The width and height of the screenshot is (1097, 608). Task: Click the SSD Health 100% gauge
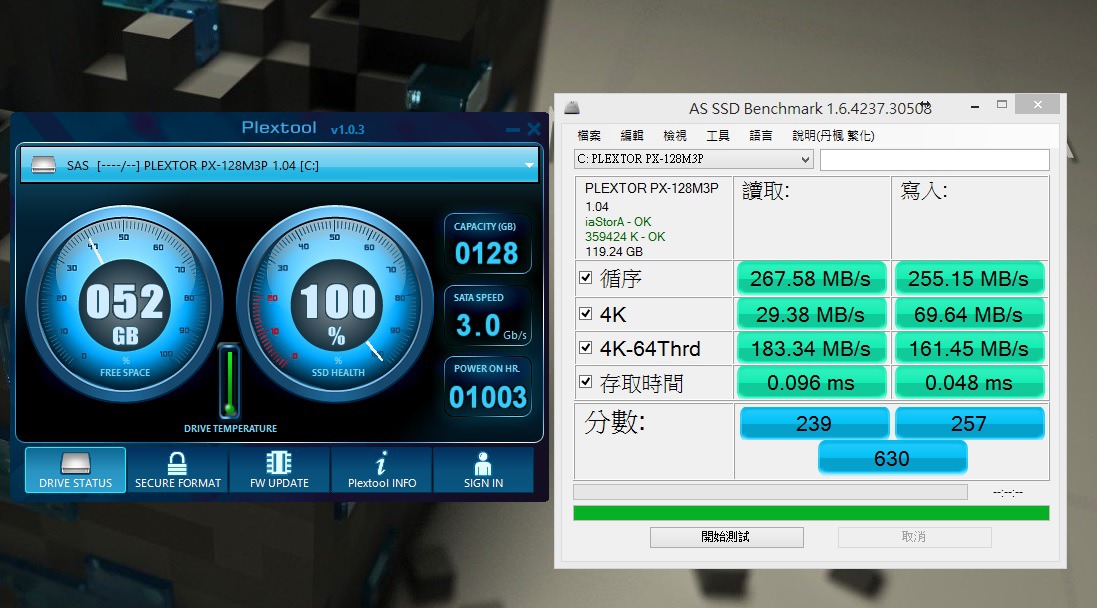pos(337,304)
